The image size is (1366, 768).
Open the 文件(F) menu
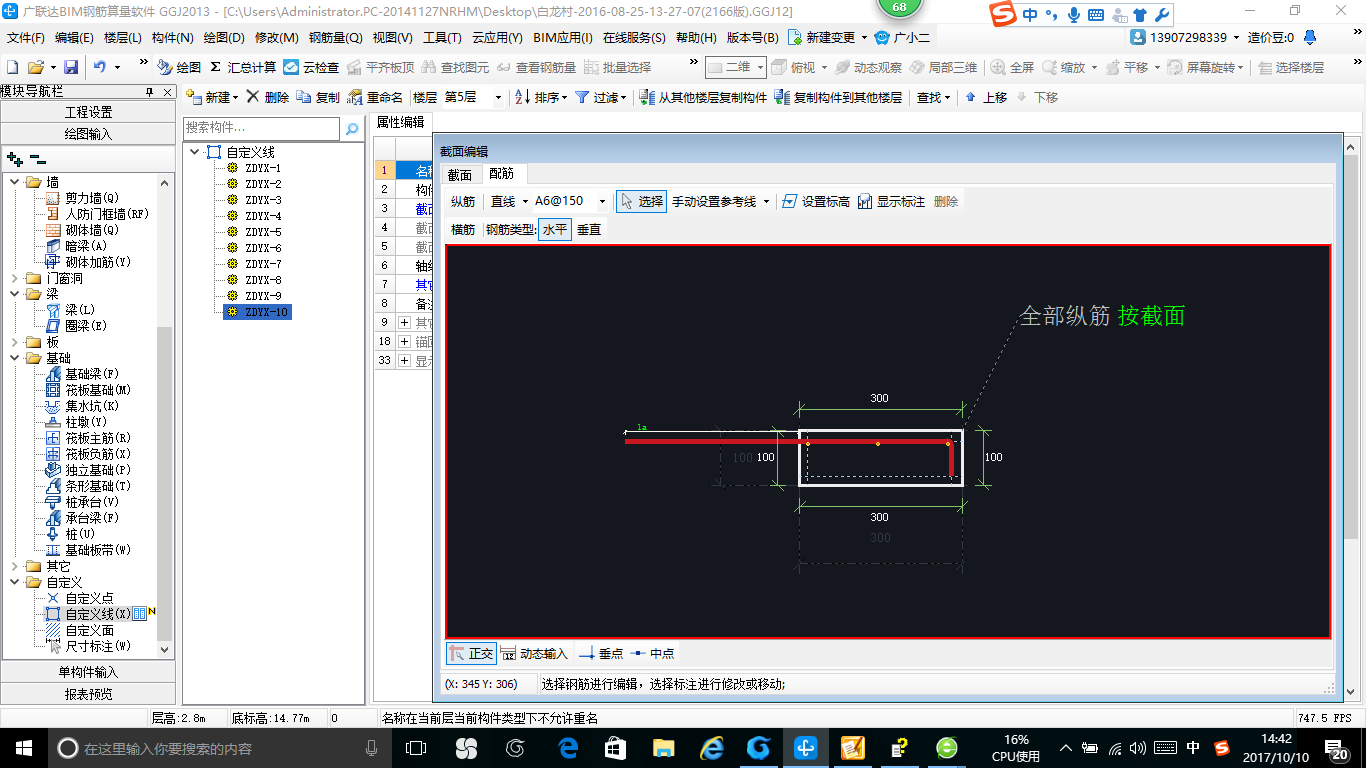(26, 37)
